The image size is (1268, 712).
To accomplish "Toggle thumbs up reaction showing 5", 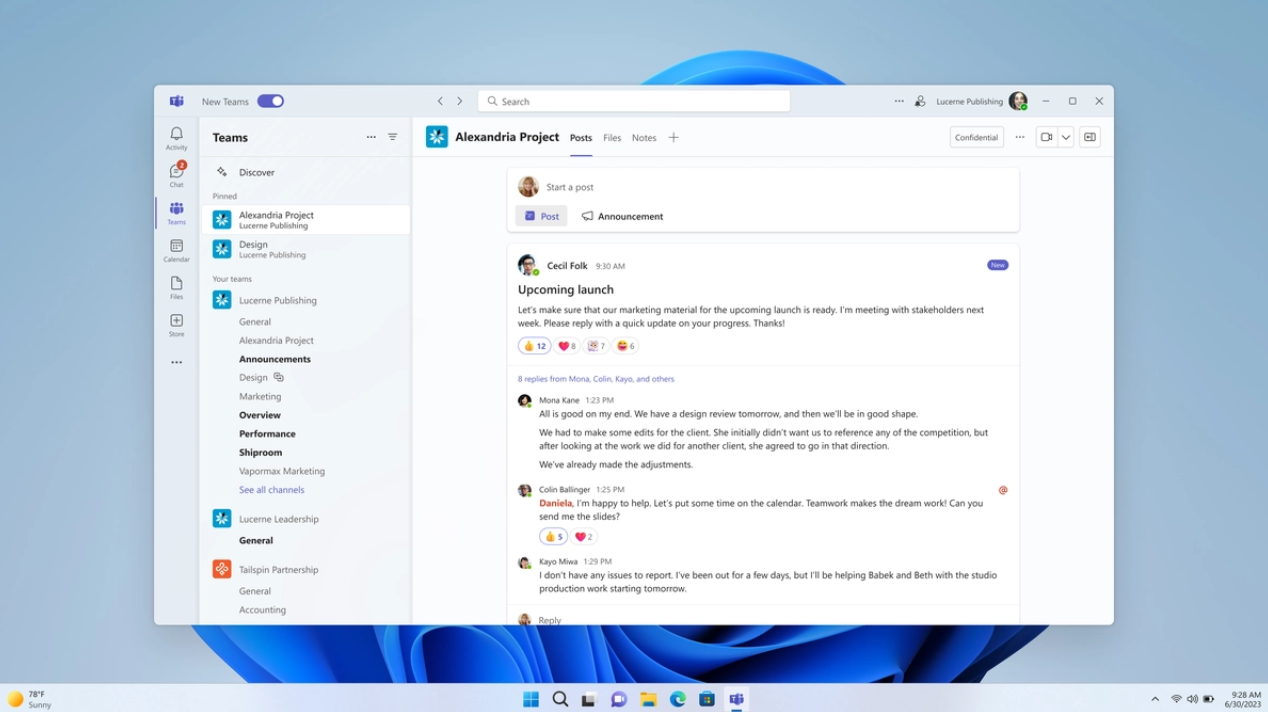I will coord(553,537).
